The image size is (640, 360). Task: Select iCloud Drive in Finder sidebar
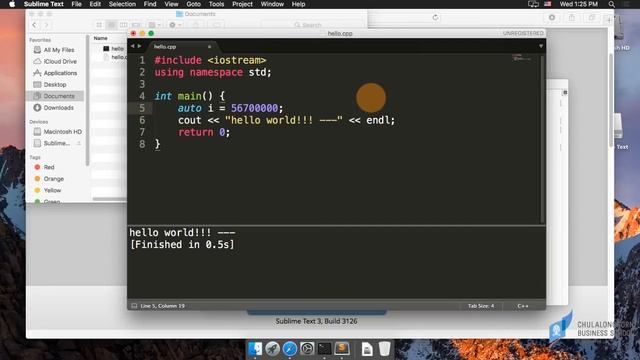pos(60,61)
